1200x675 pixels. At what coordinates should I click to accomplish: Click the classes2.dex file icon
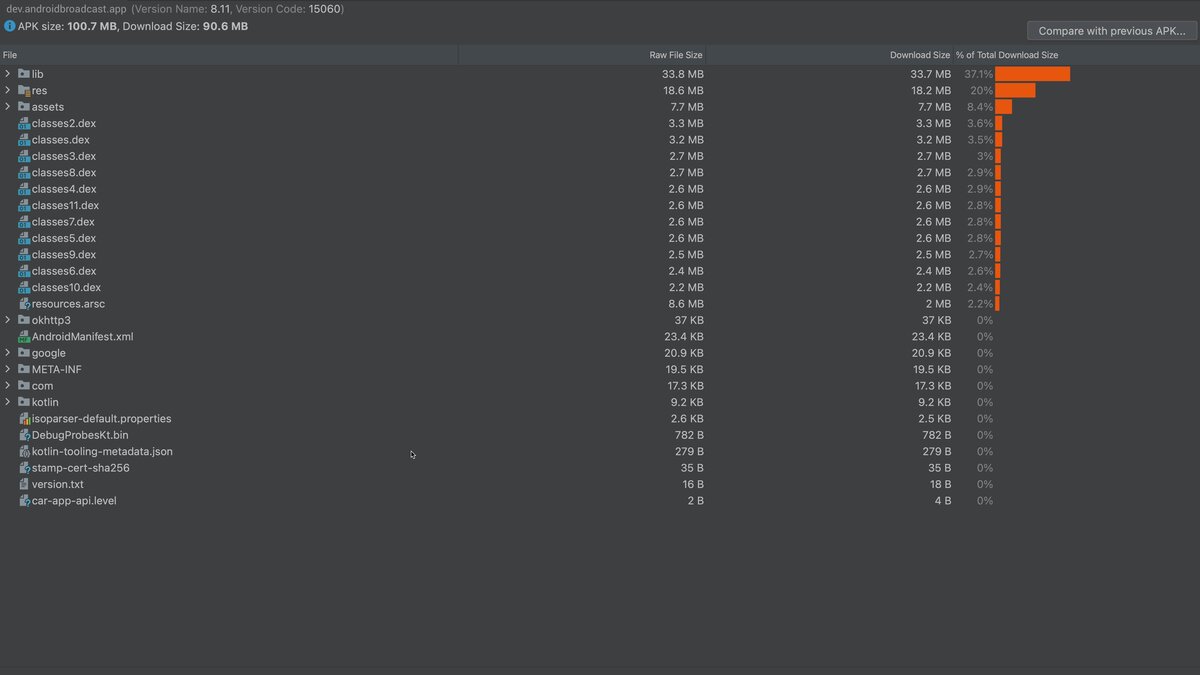pyautogui.click(x=24, y=123)
